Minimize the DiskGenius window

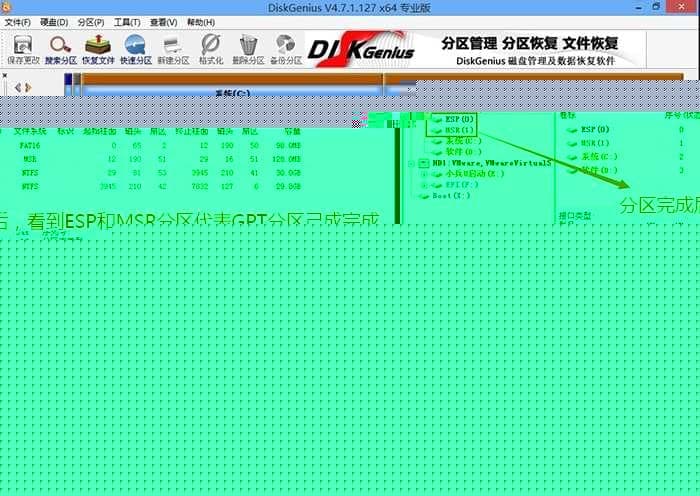click(639, 7)
